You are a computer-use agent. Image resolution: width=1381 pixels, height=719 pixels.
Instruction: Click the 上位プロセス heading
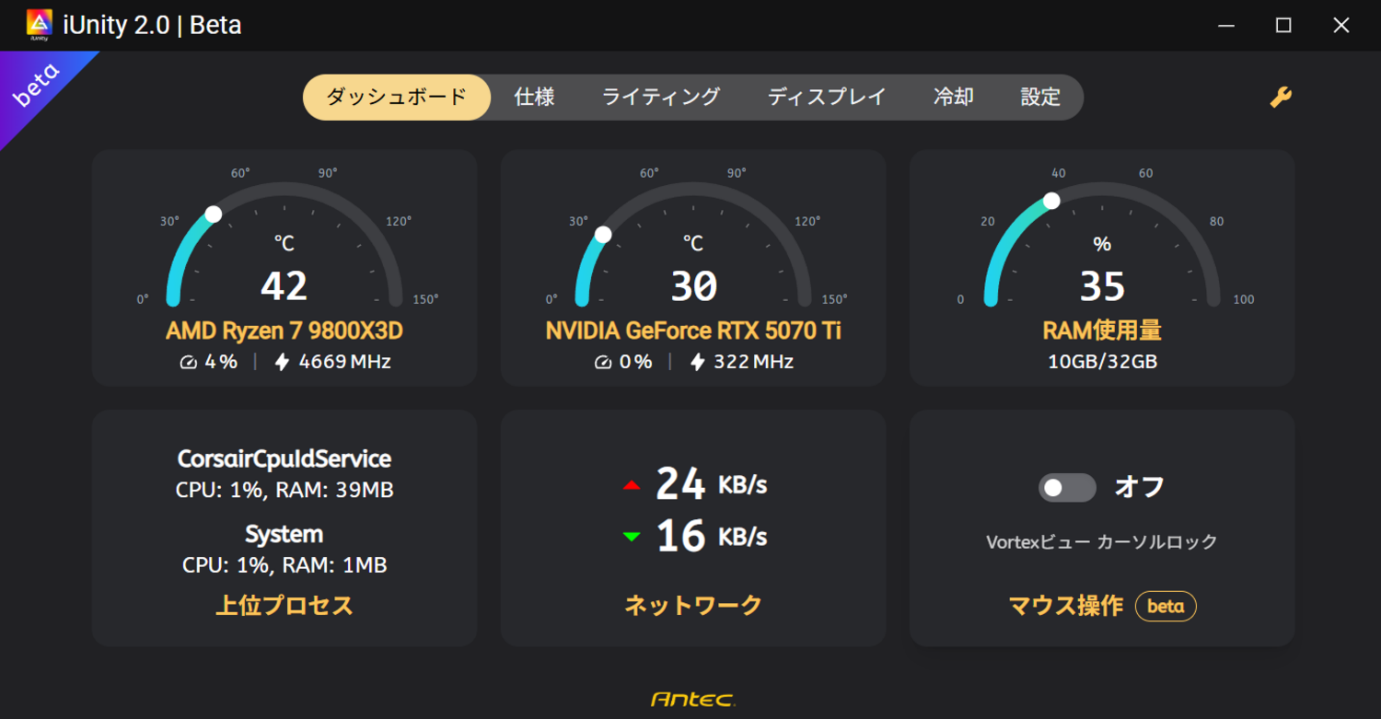284,605
